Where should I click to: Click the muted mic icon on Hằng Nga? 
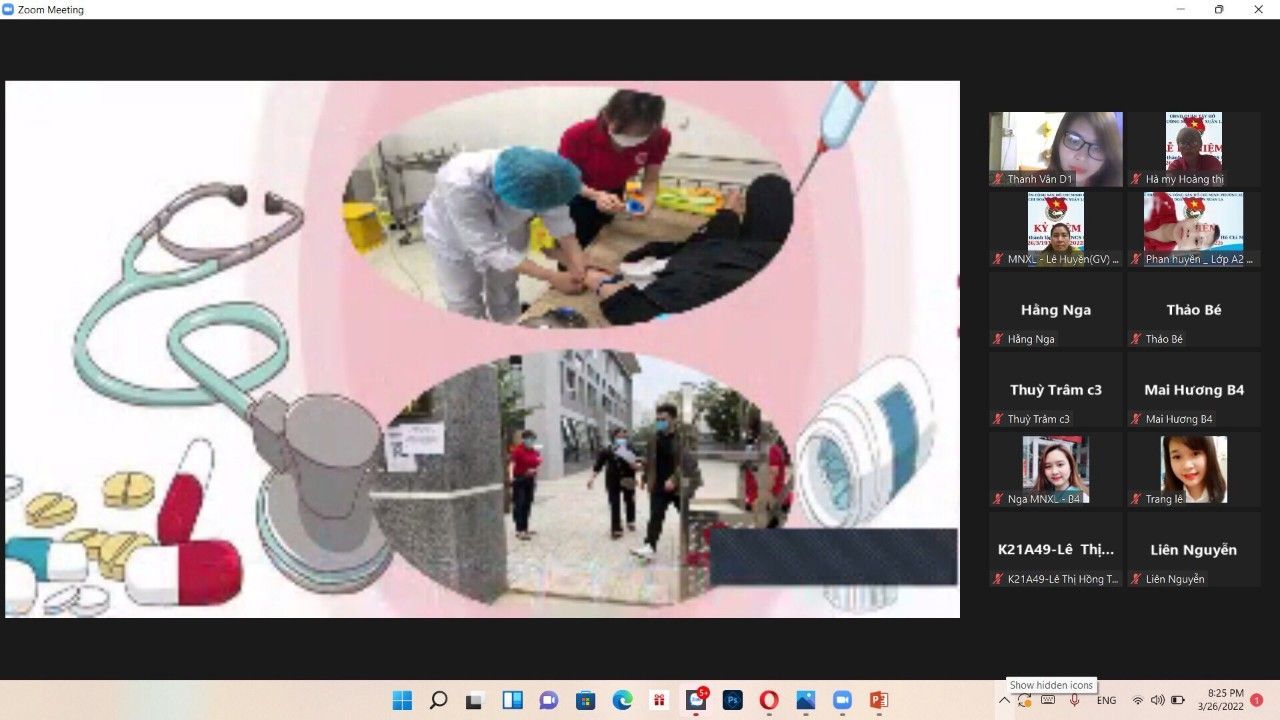click(997, 339)
